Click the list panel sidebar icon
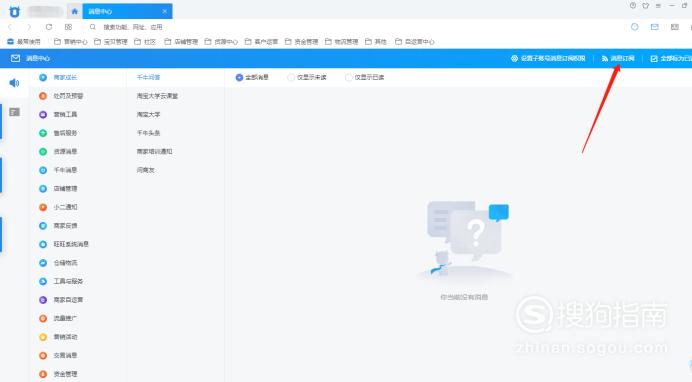The width and height of the screenshot is (692, 382). point(14,112)
